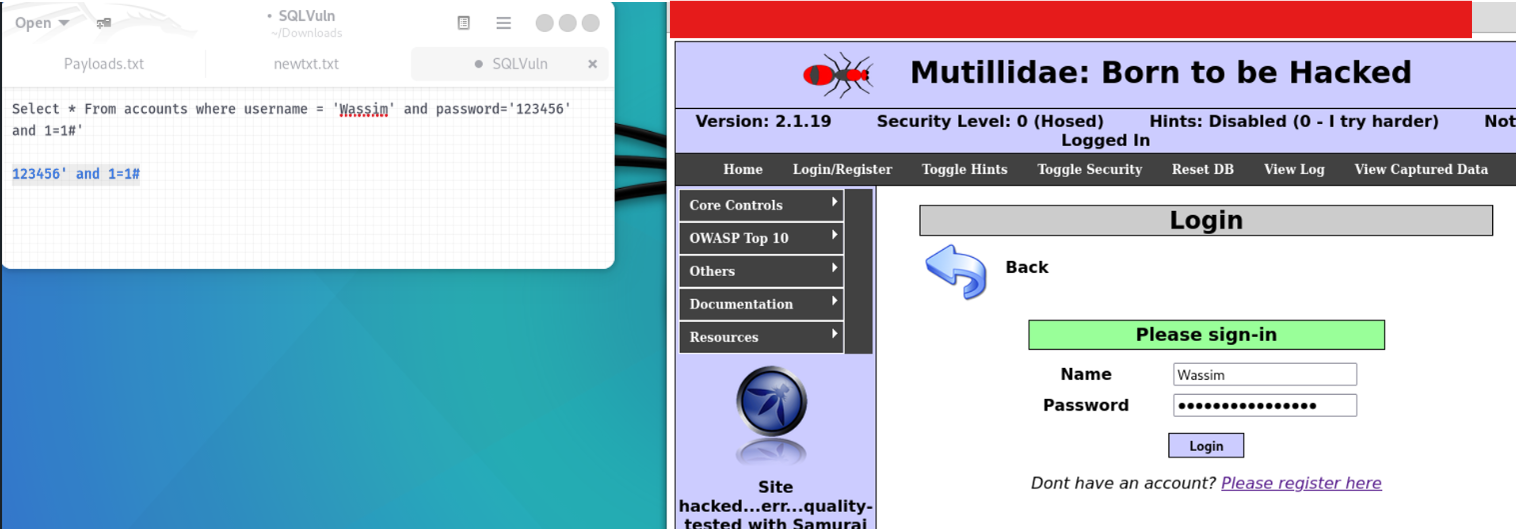Image resolution: width=1516 pixels, height=529 pixels.
Task: Click the Version: 2.1.19 text
Action: click(x=763, y=121)
